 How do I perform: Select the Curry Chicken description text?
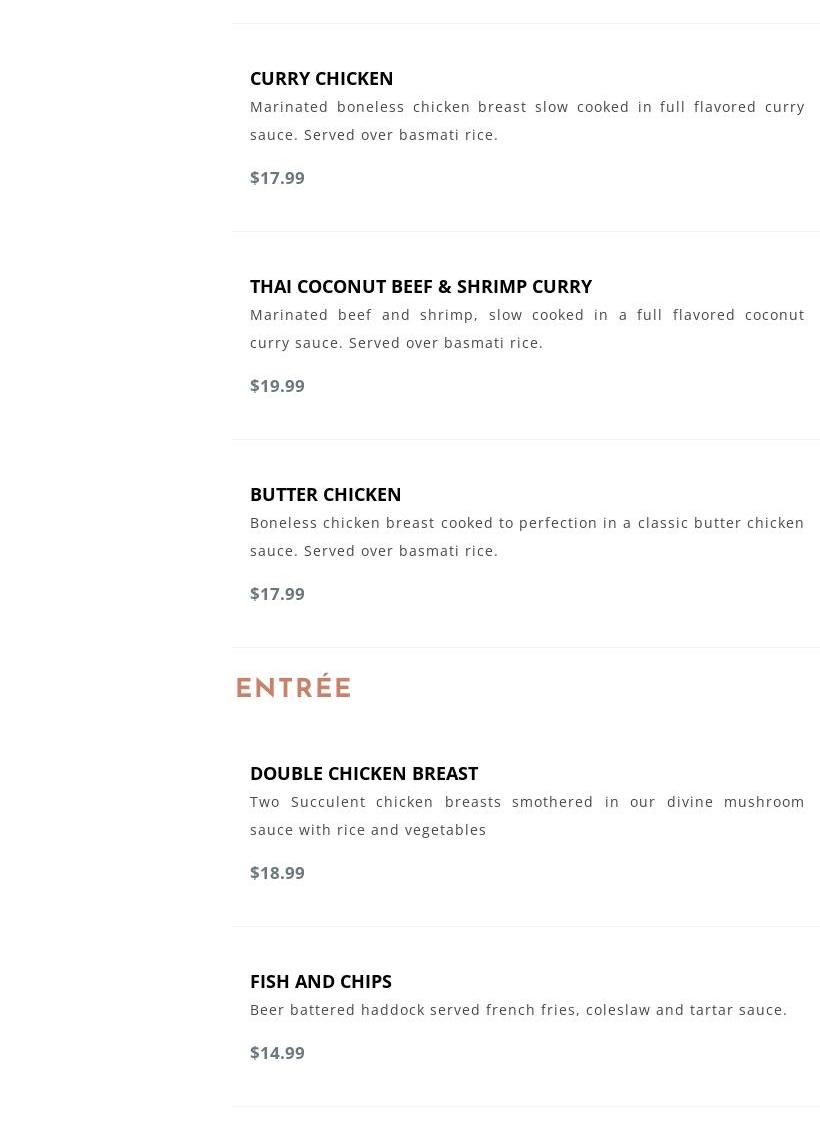pos(526,120)
